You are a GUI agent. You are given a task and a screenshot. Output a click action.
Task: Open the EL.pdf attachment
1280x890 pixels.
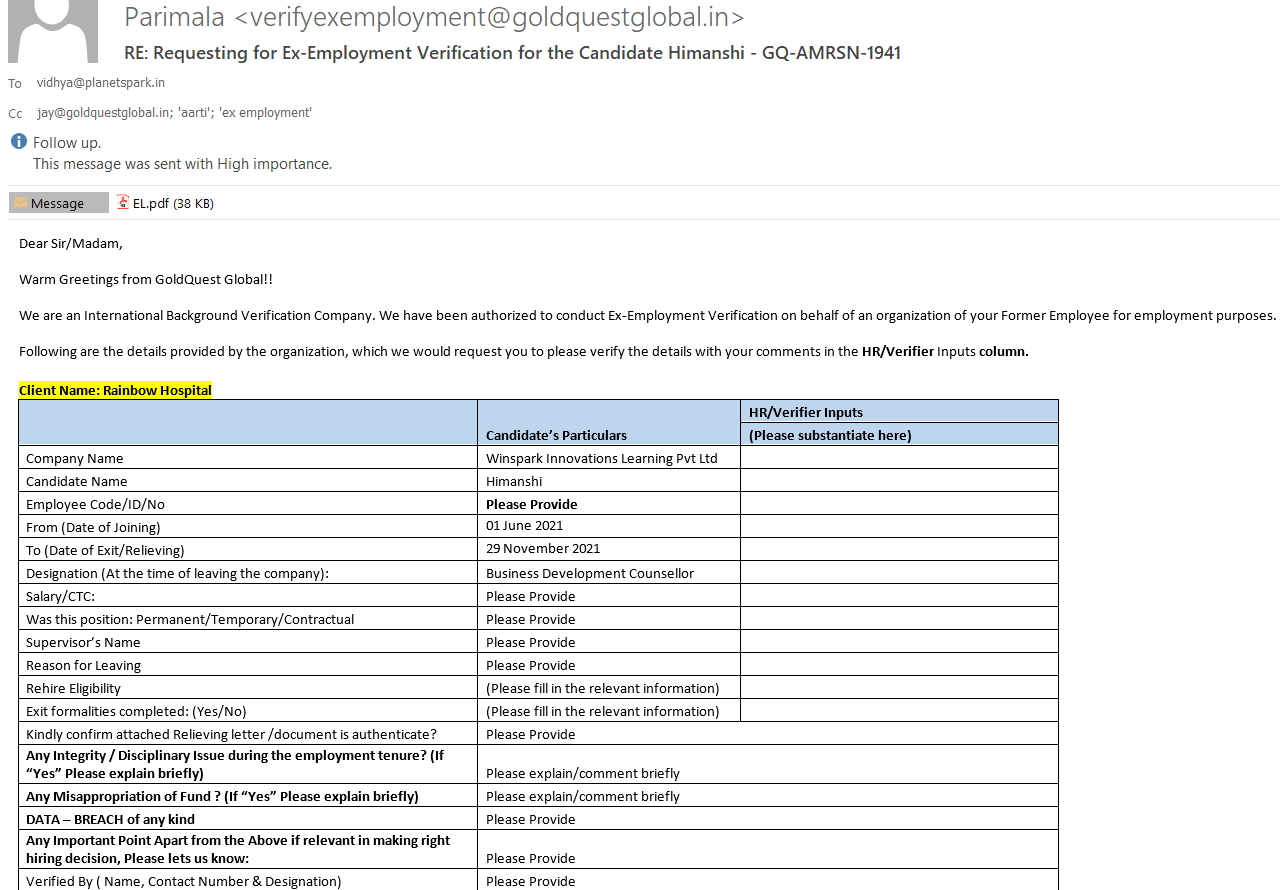pyautogui.click(x=150, y=203)
